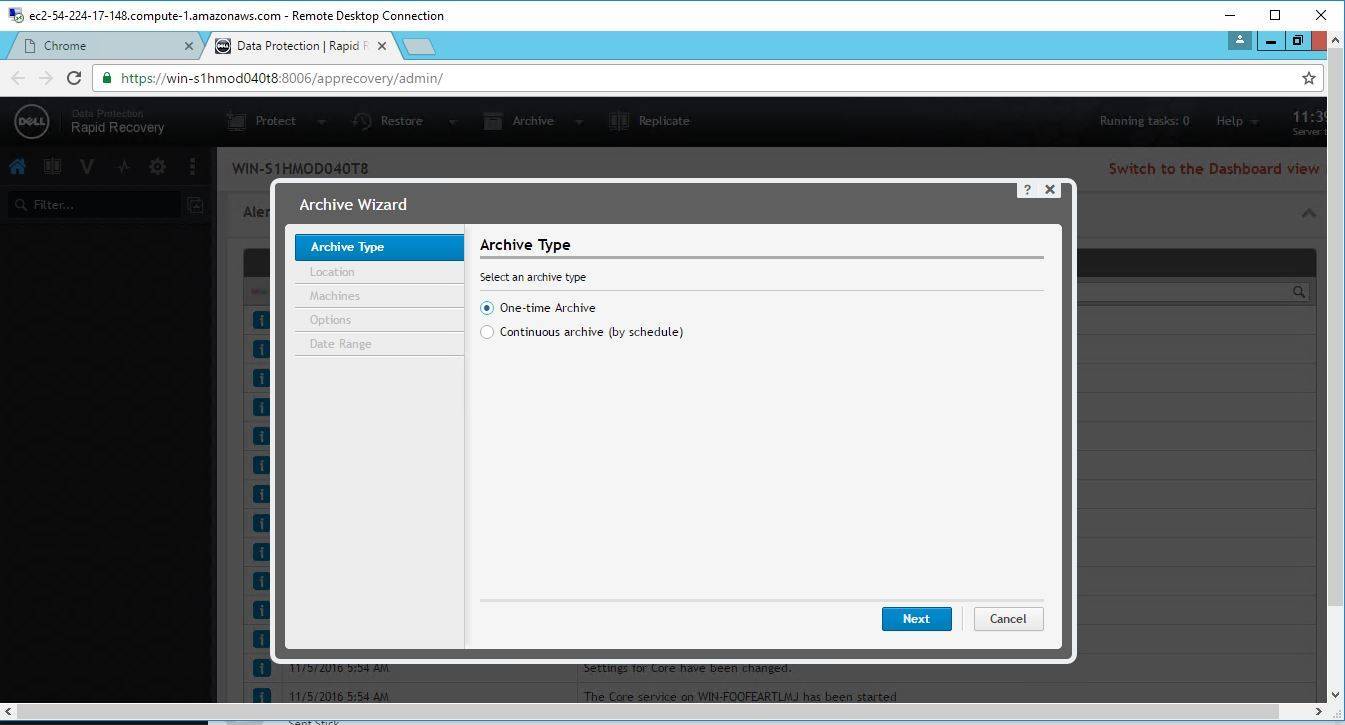Open the Machines view icon in sidebar
The width and height of the screenshot is (1345, 725).
52,166
